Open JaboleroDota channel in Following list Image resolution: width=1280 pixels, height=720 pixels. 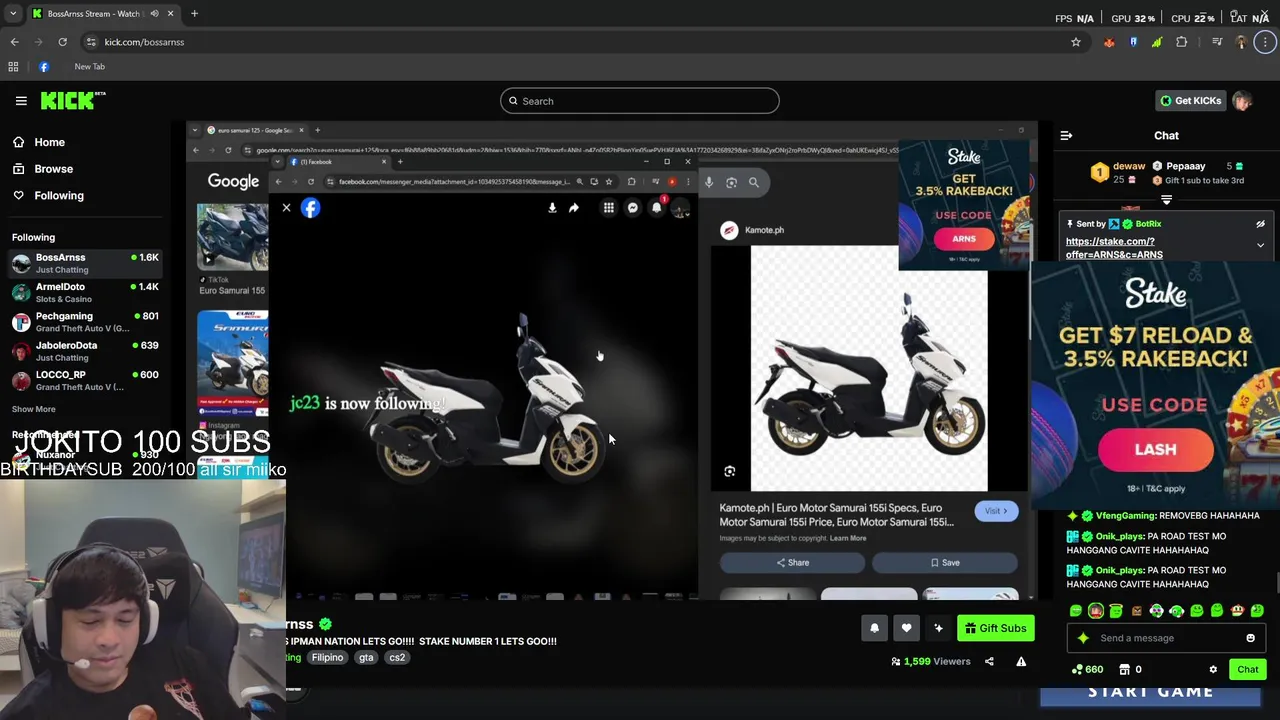click(86, 351)
